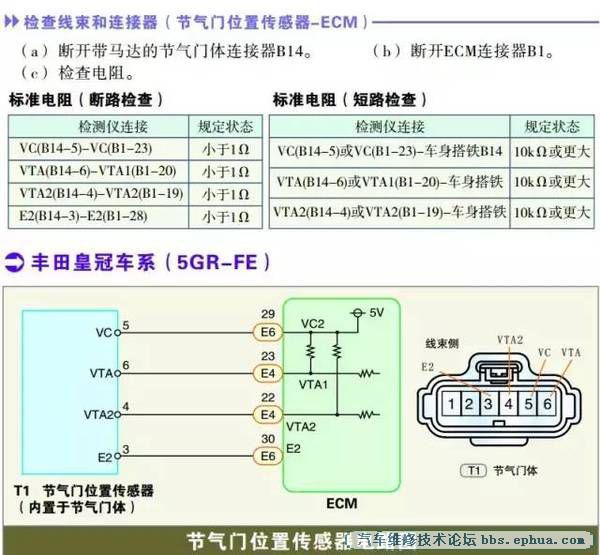
Task: Click pin 4 of the T1 connector
Action: click(x=509, y=404)
